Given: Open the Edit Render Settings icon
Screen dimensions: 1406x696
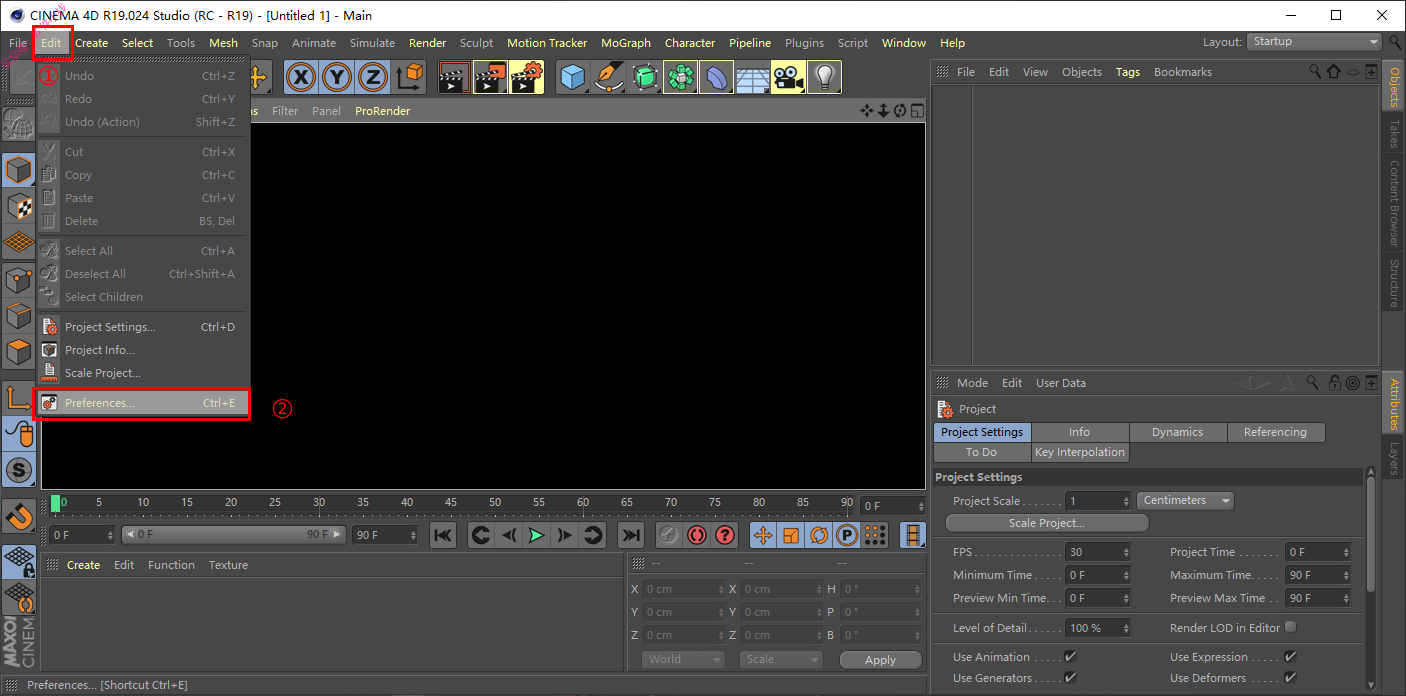Looking at the screenshot, I should tap(526, 77).
